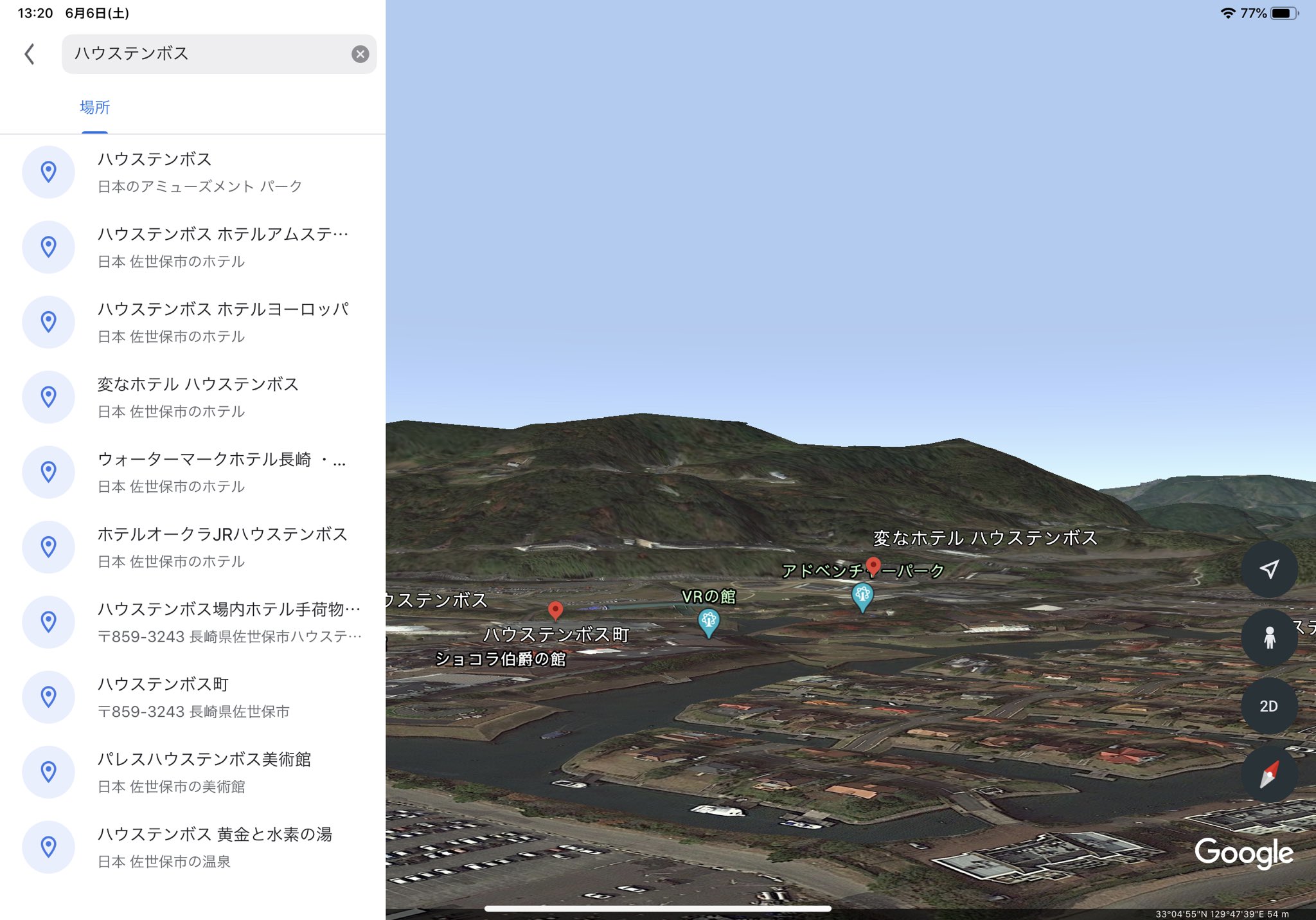This screenshot has width=1316, height=920.
Task: Tap the battery indicator icon
Action: 1285,13
